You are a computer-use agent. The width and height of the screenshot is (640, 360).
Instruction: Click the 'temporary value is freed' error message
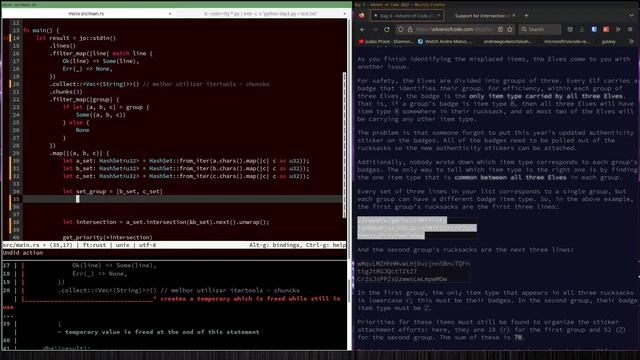tap(162, 332)
